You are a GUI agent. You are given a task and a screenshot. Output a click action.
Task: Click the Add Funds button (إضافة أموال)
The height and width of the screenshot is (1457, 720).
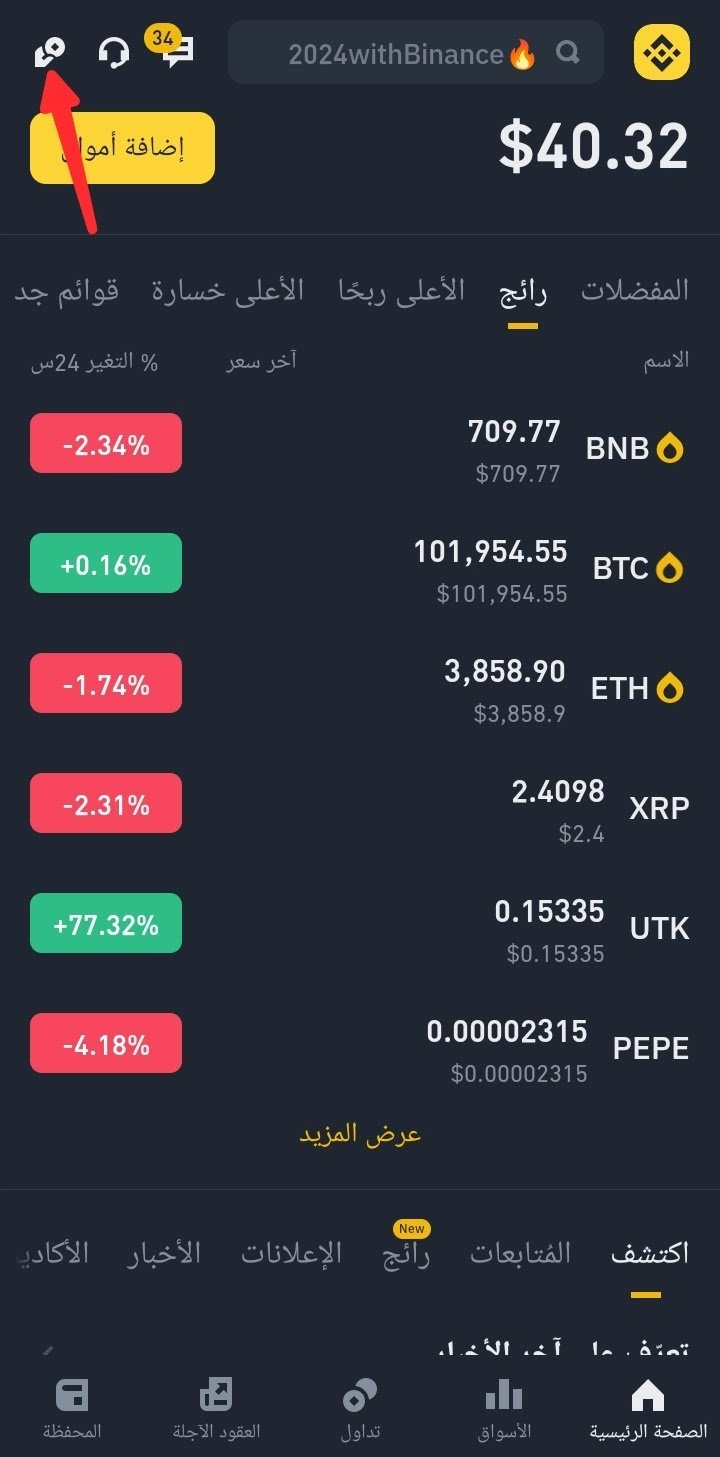point(122,148)
